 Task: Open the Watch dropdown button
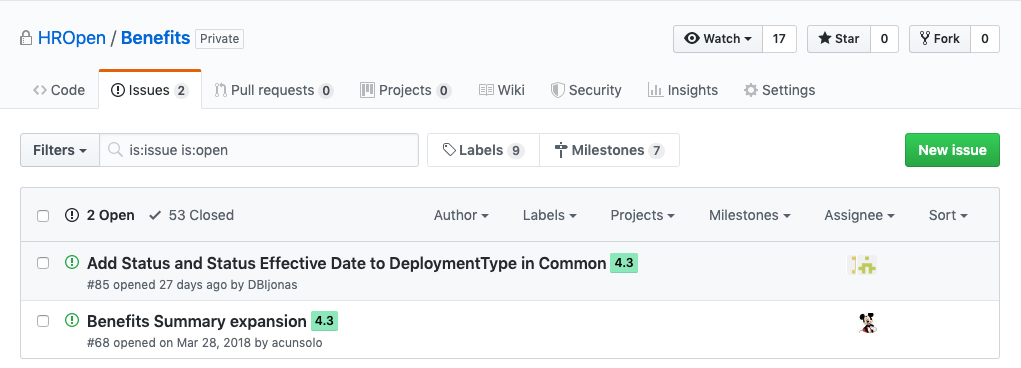click(x=718, y=39)
